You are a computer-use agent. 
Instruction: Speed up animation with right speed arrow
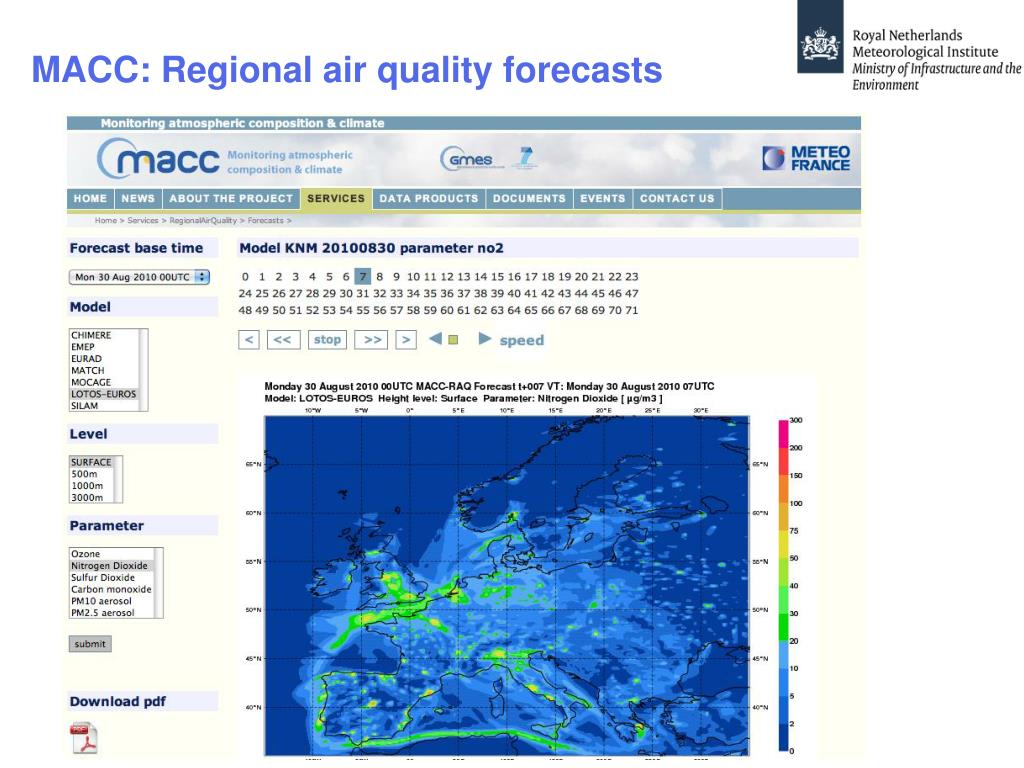[x=485, y=339]
